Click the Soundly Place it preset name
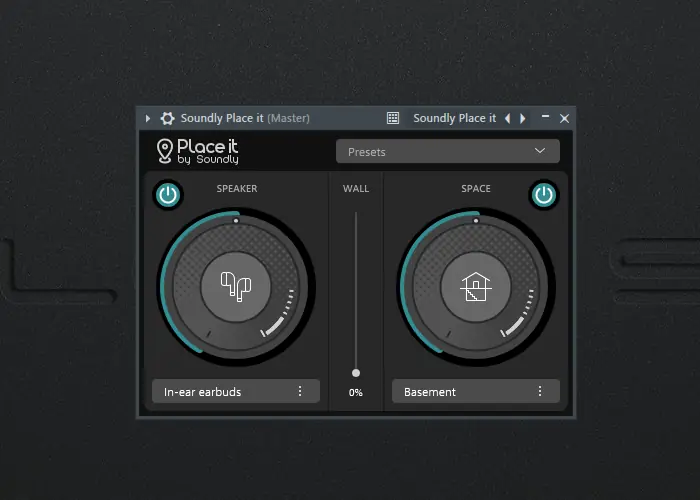Viewport: 700px width, 500px height. click(x=454, y=118)
